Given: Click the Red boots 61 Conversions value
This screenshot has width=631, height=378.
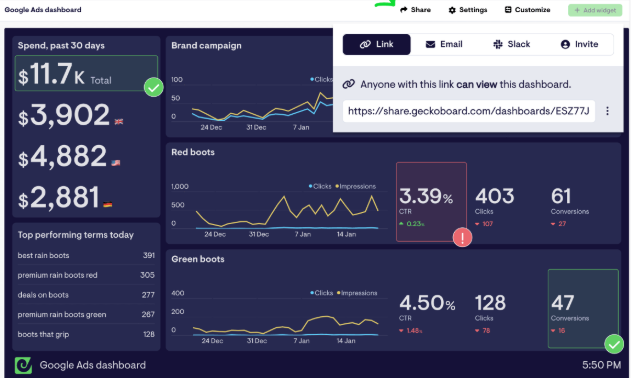Looking at the screenshot, I should [x=561, y=196].
